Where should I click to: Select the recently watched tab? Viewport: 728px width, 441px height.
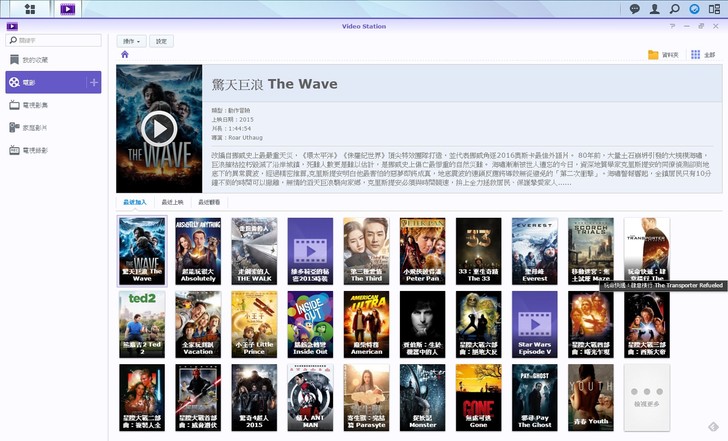click(x=209, y=202)
